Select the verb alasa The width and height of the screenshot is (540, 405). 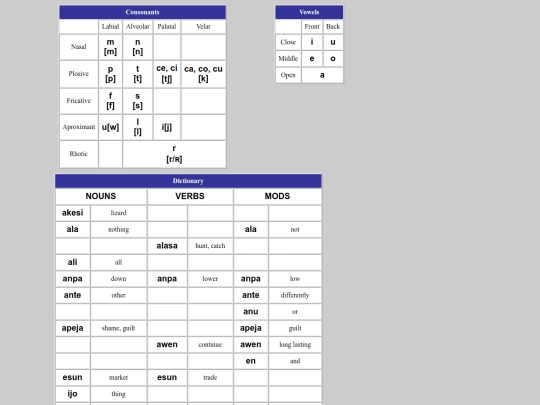point(167,246)
